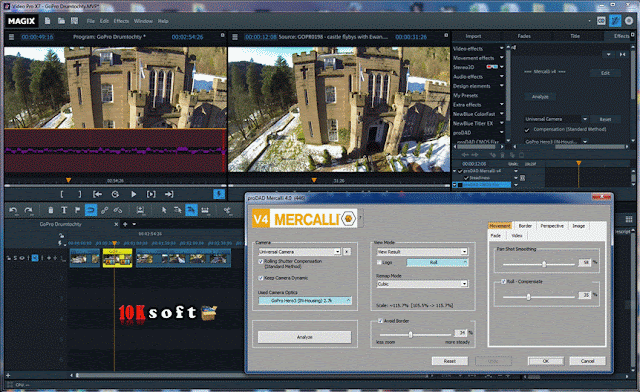Screen dimensions: 640x392
Task: Switch to the Fades tab
Action: pos(524,36)
